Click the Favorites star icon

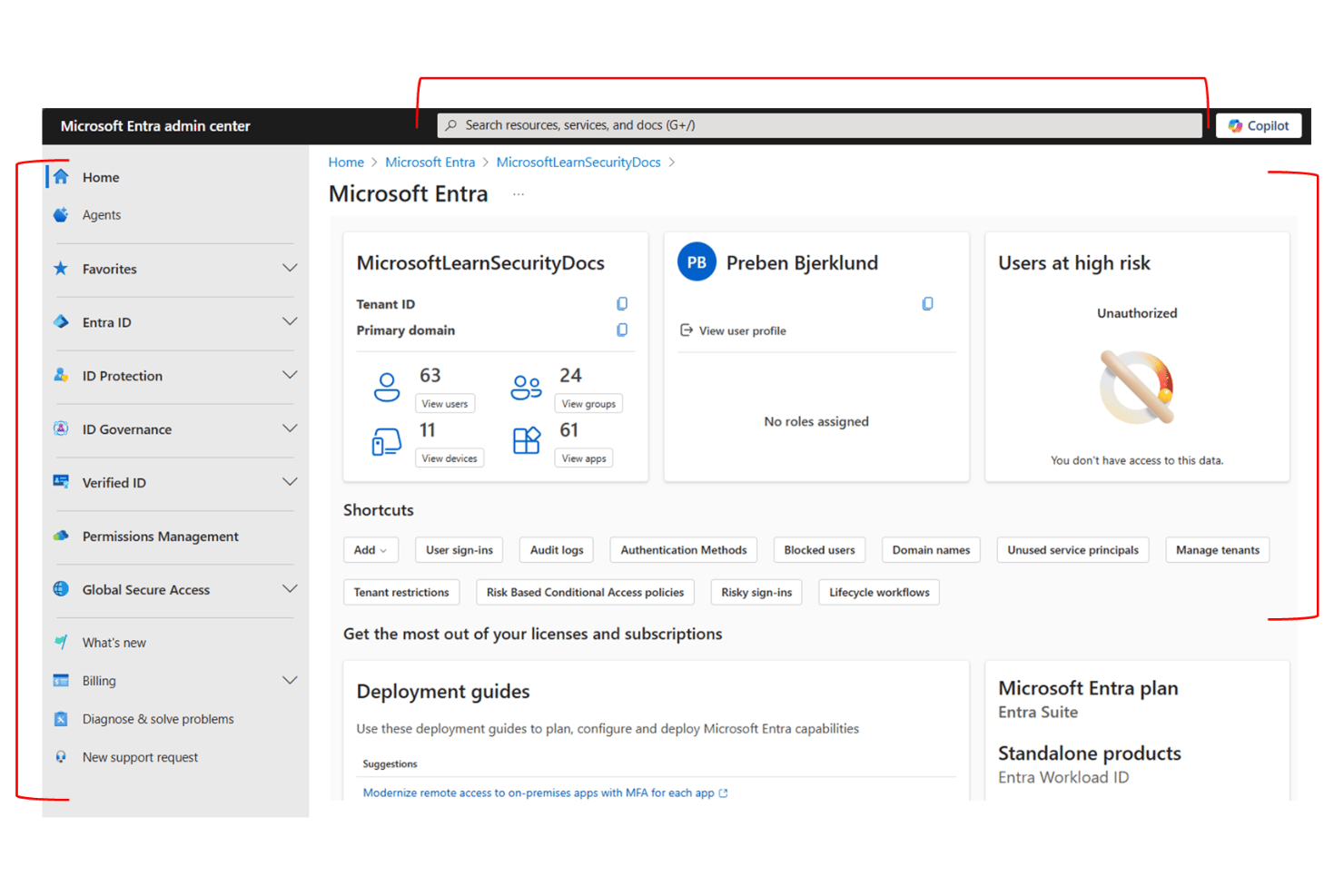tap(61, 269)
